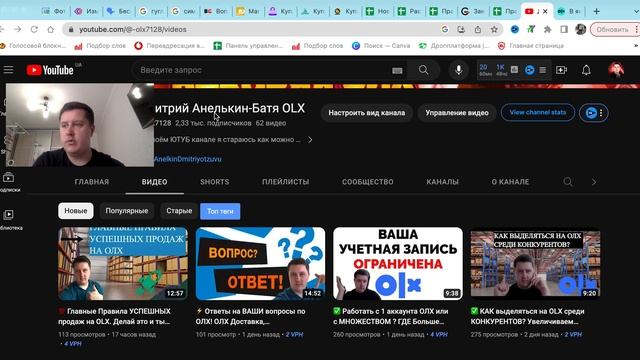This screenshot has height=360, width=640.
Task: Open title Ответы на ВАШИ вопросы по ОЛХ
Action: coord(251,316)
